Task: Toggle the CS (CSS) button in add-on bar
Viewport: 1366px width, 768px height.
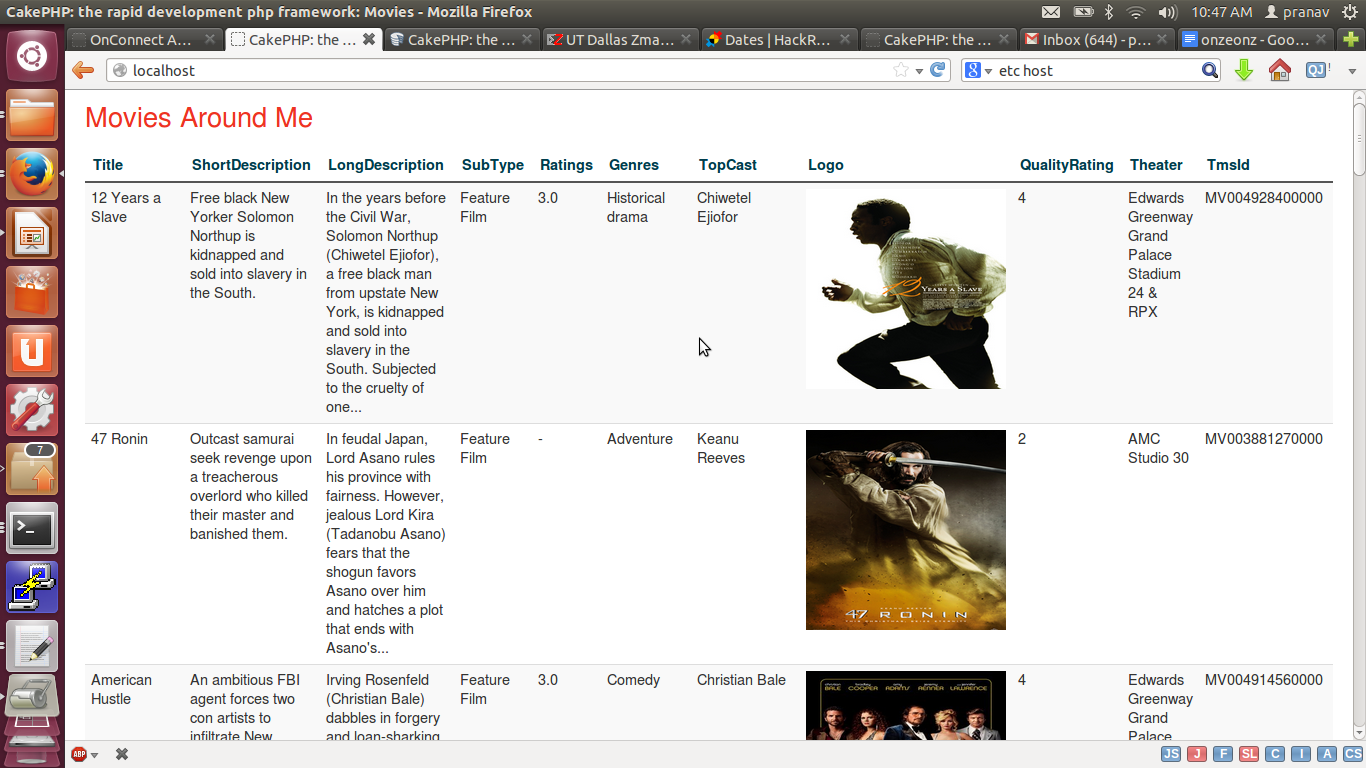Action: click(x=1353, y=754)
